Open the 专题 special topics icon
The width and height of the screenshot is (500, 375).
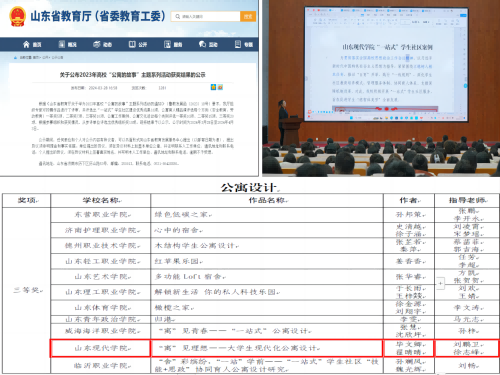pyautogui.click(x=238, y=44)
